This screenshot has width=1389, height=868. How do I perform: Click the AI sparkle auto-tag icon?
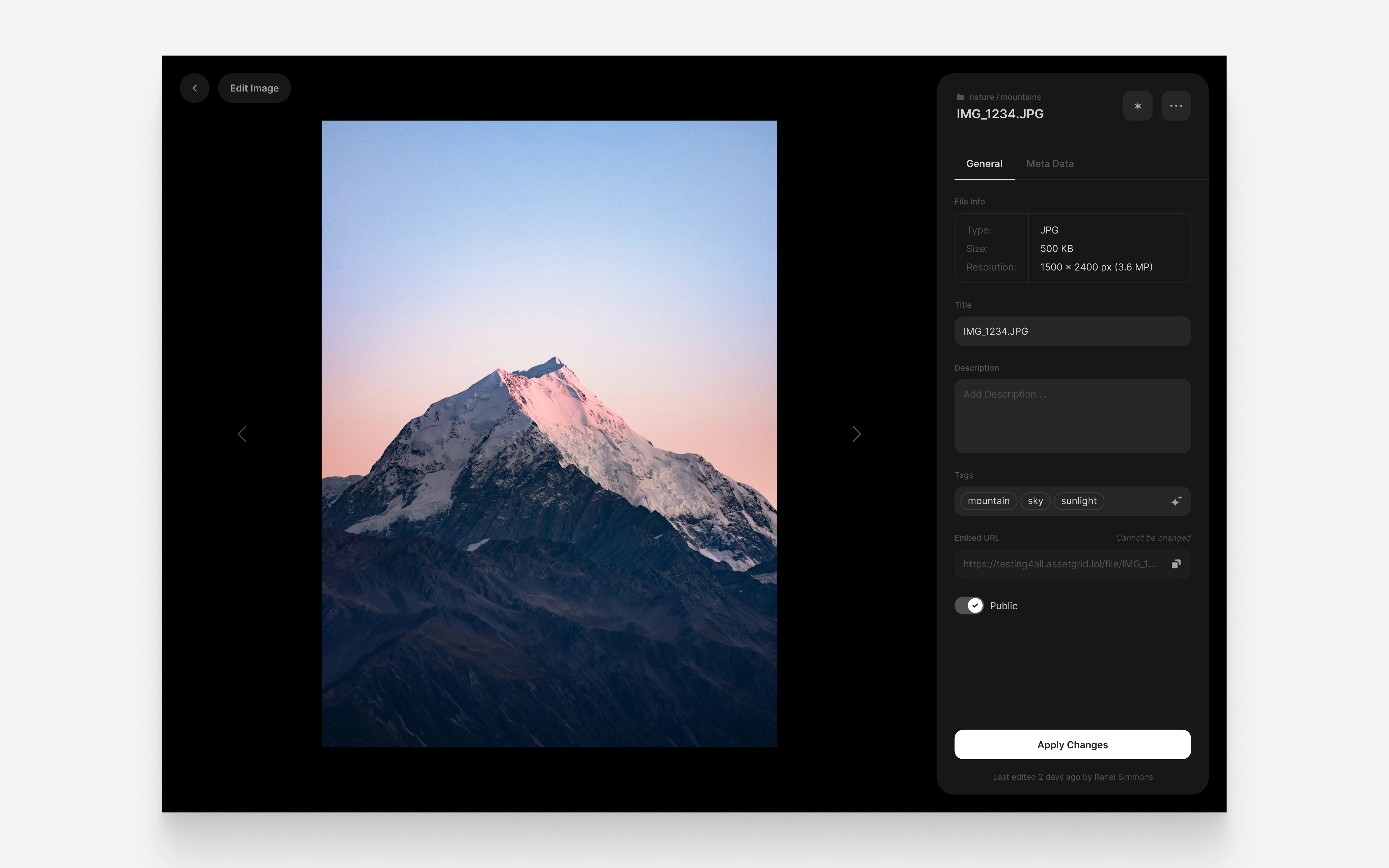(1176, 501)
